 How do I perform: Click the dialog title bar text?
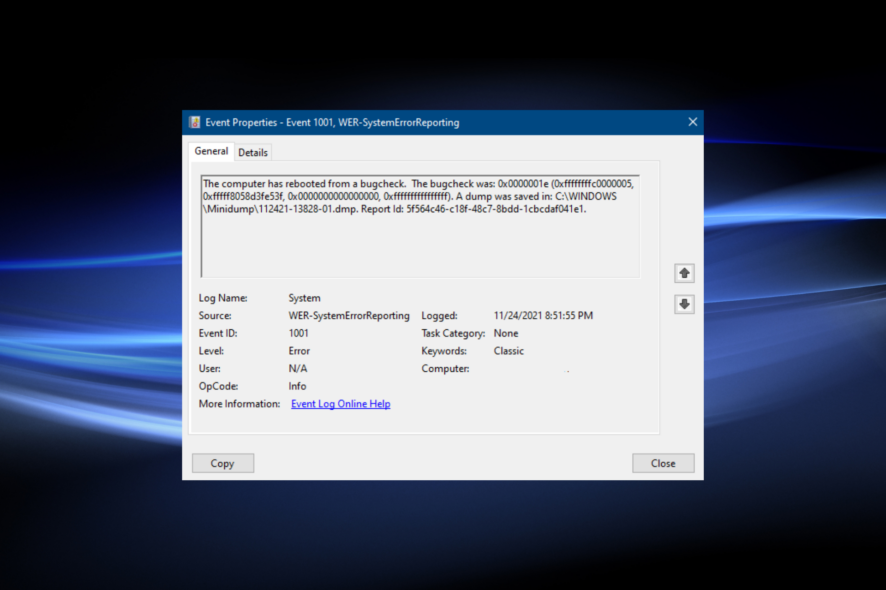(332, 123)
